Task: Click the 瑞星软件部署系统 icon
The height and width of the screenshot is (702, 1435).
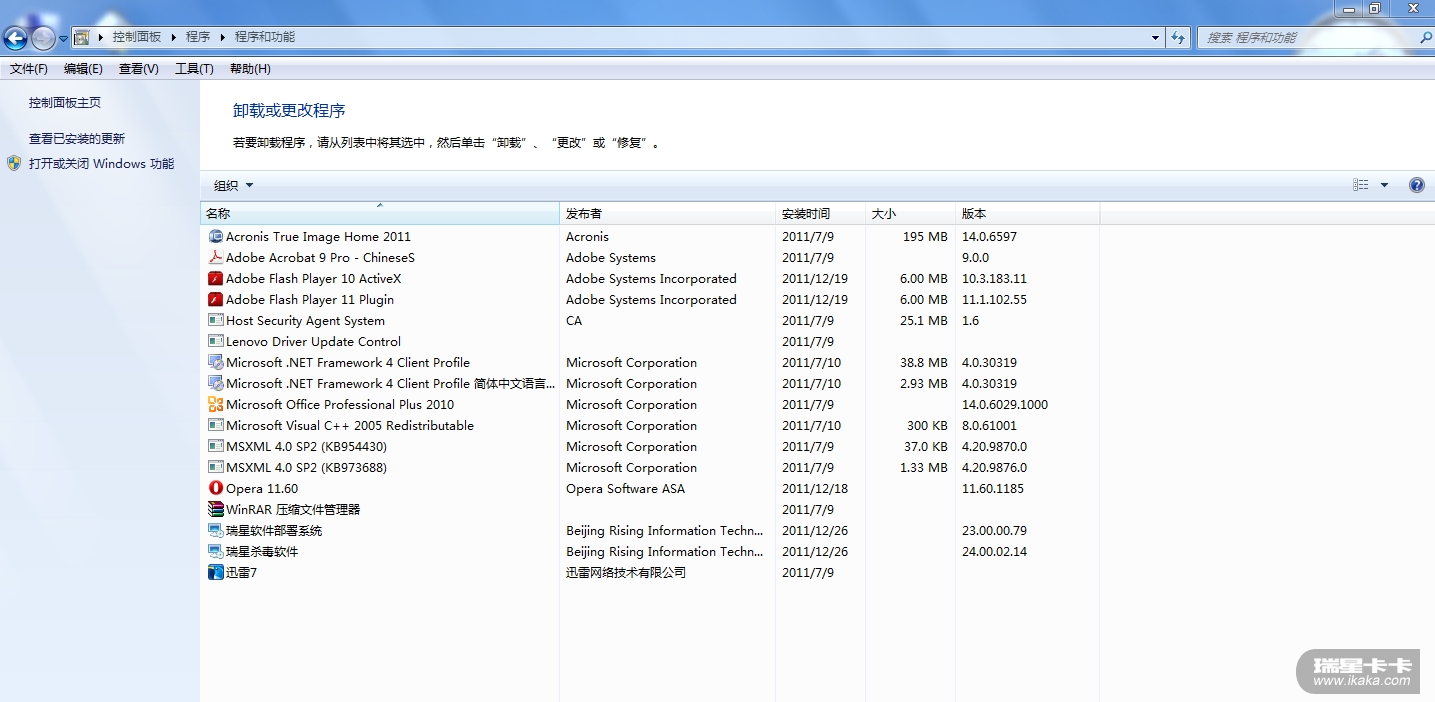Action: click(x=215, y=531)
